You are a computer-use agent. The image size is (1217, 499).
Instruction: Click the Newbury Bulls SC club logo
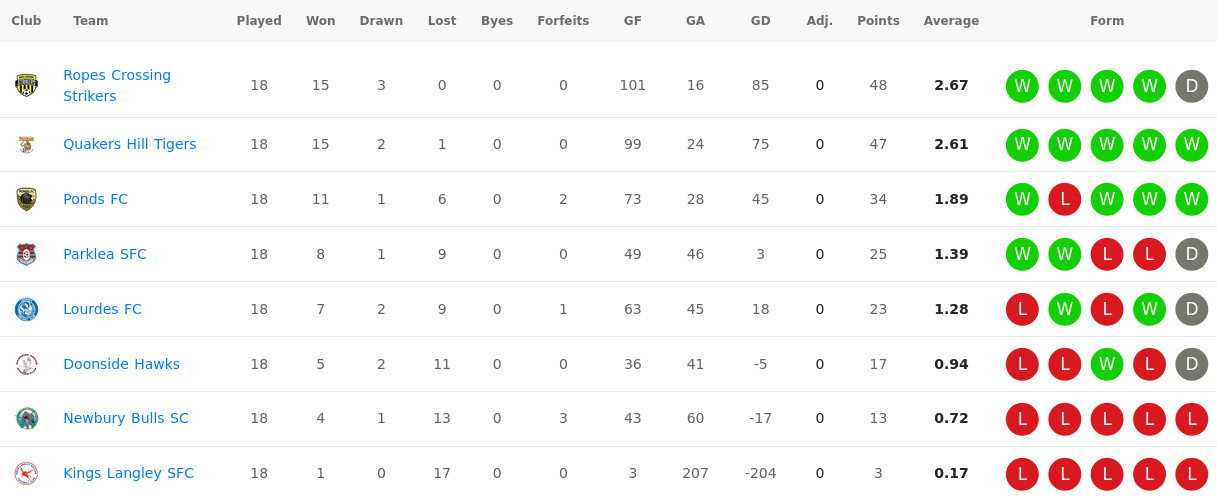click(27, 418)
